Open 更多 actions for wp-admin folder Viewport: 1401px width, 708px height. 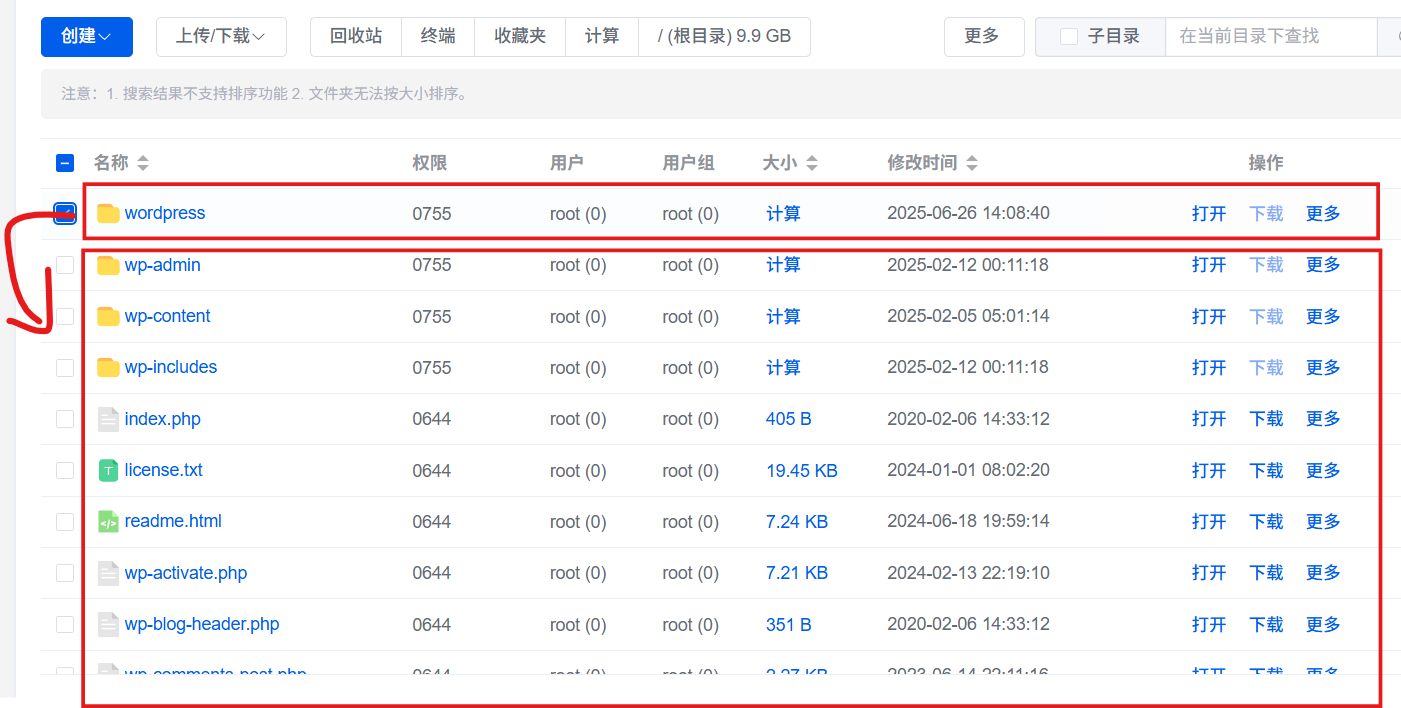pyautogui.click(x=1323, y=265)
